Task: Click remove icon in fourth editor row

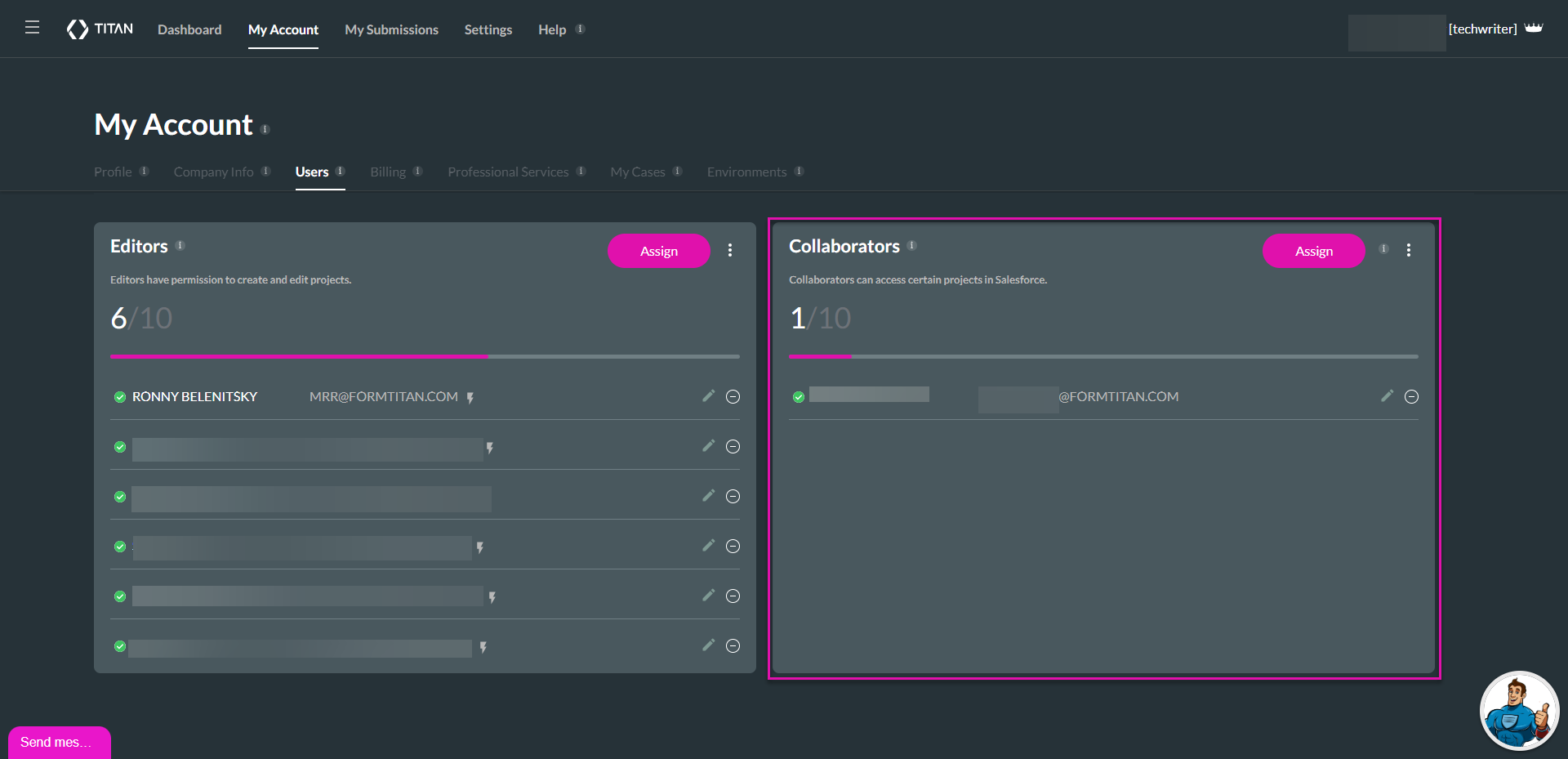Action: point(733,546)
